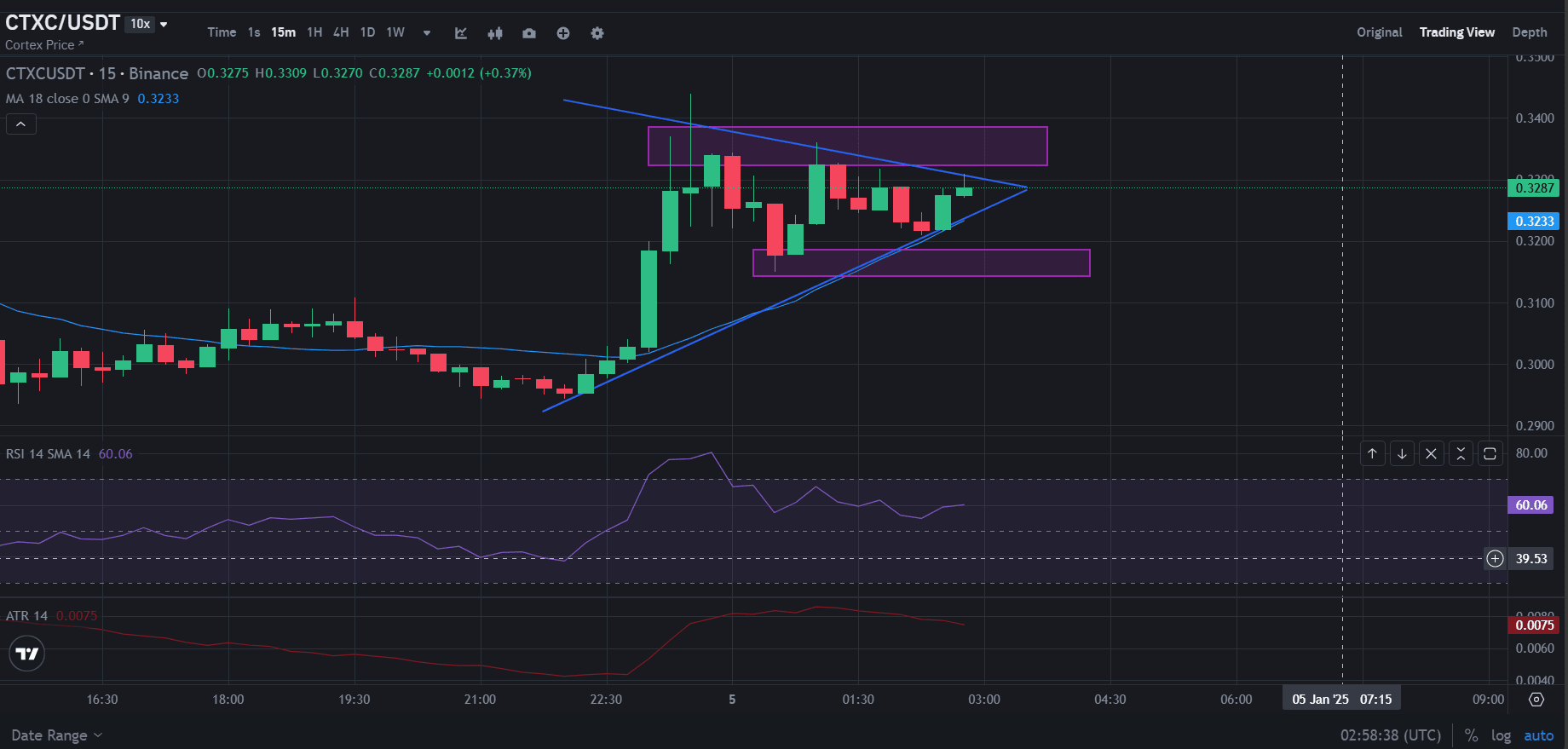
Task: Collapse the RSI pane
Action: pyautogui.click(x=1461, y=453)
